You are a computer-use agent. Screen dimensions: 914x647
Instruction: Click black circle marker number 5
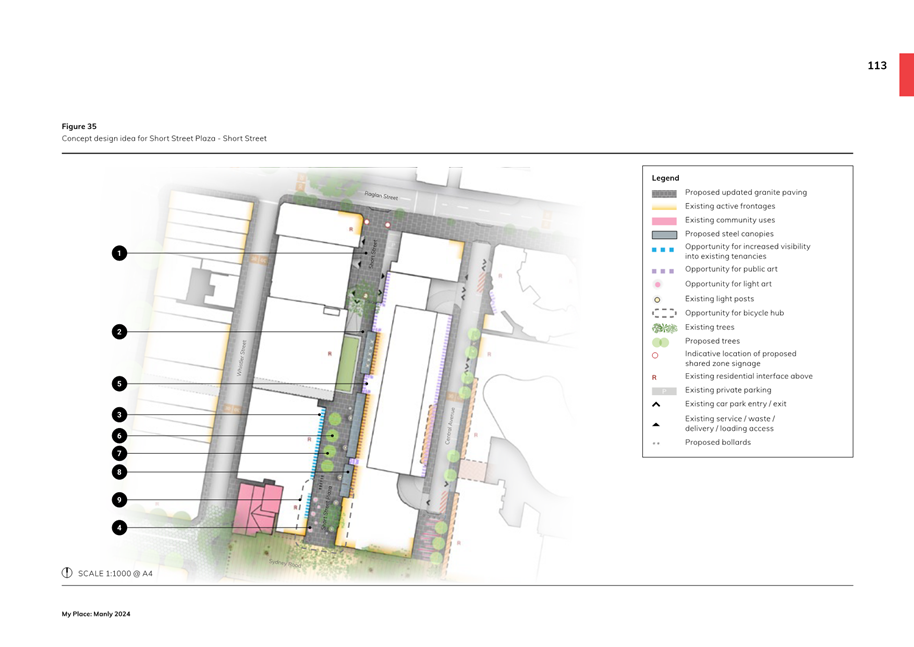tap(119, 384)
